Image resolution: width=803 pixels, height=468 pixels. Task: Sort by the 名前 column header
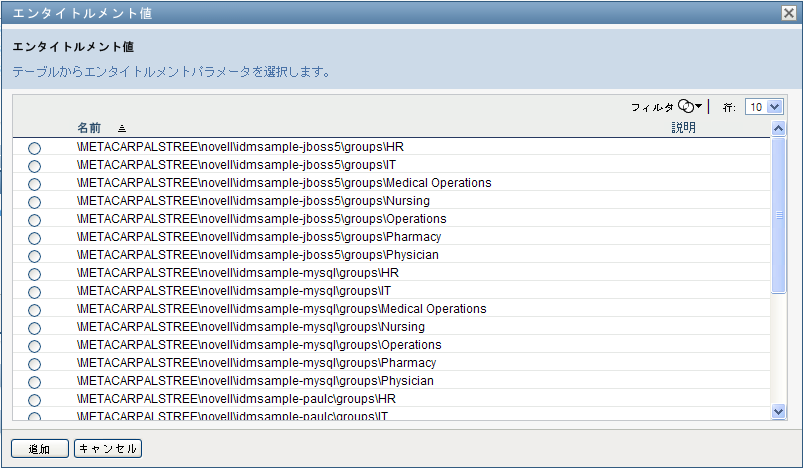89,128
